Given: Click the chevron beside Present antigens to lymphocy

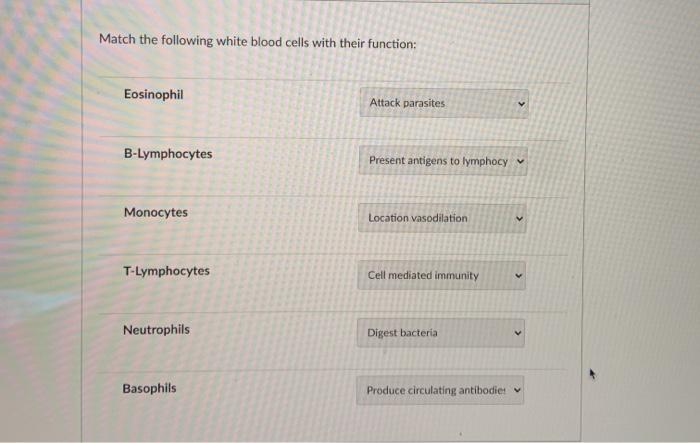Looking at the screenshot, I should (520, 161).
